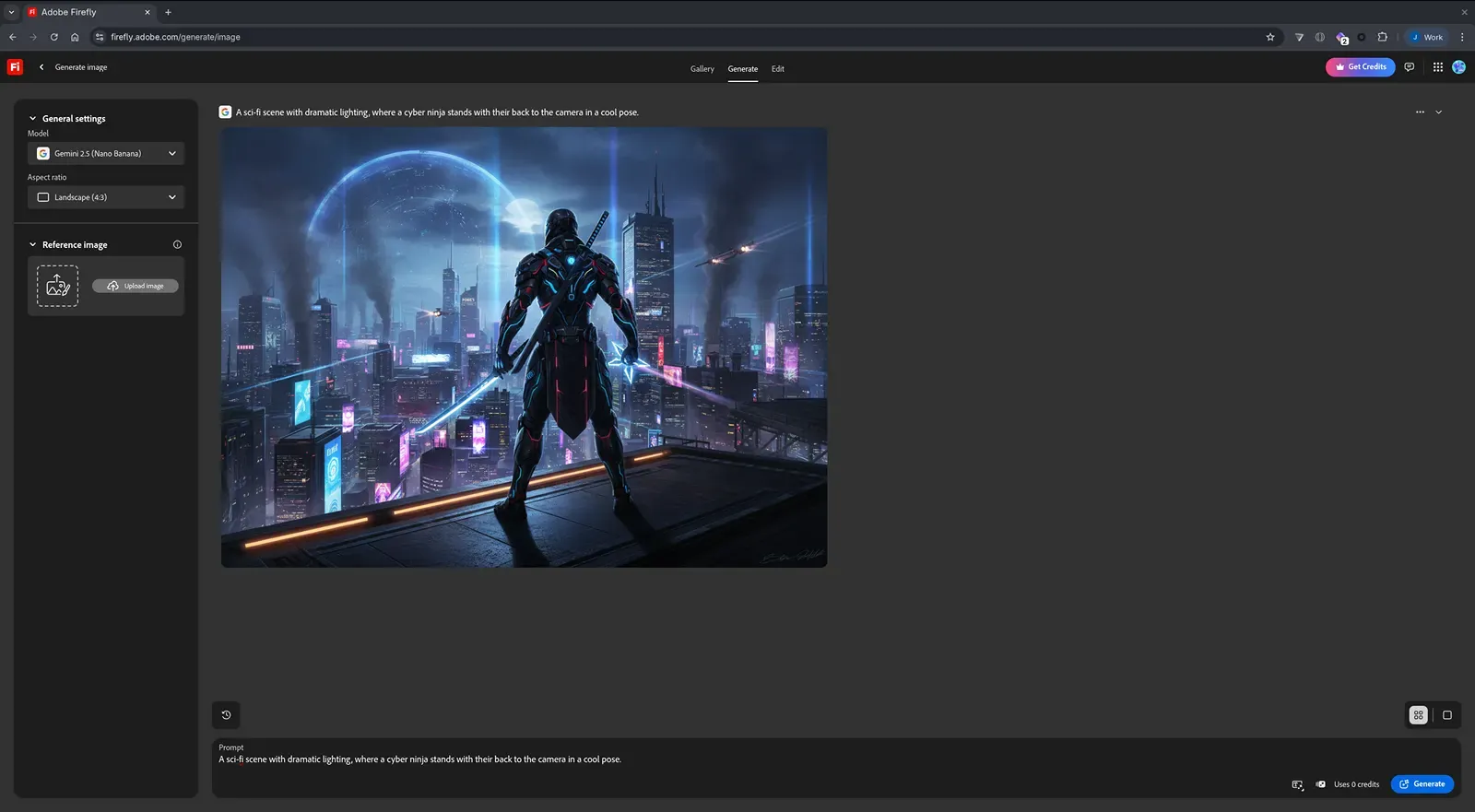The width and height of the screenshot is (1475, 812).
Task: Switch to the Gallery tab
Action: click(702, 69)
